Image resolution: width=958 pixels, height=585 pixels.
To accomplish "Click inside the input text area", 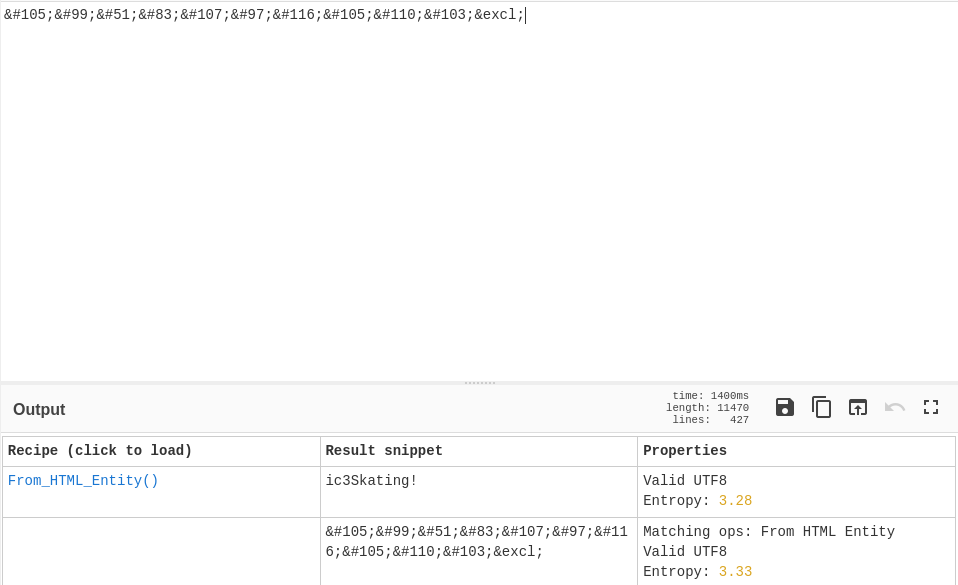I will coord(480,200).
